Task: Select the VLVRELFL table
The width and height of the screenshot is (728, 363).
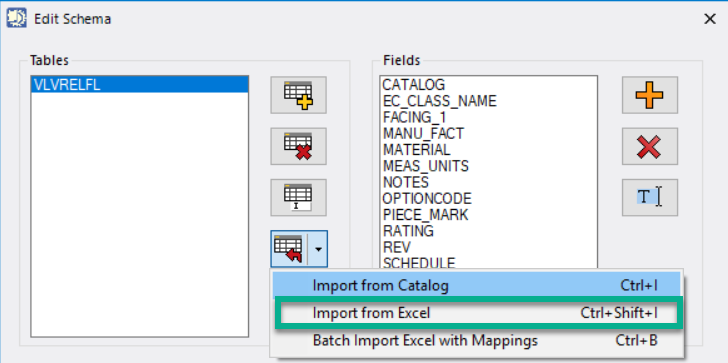Action: coord(140,85)
